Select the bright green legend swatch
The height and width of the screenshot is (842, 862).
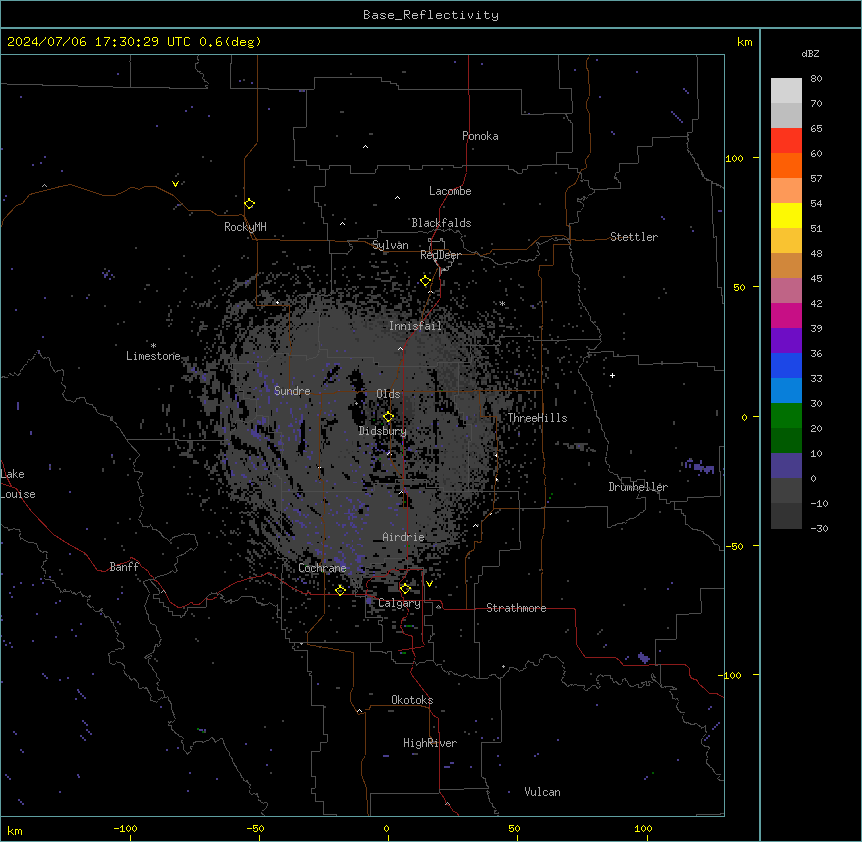click(x=786, y=416)
